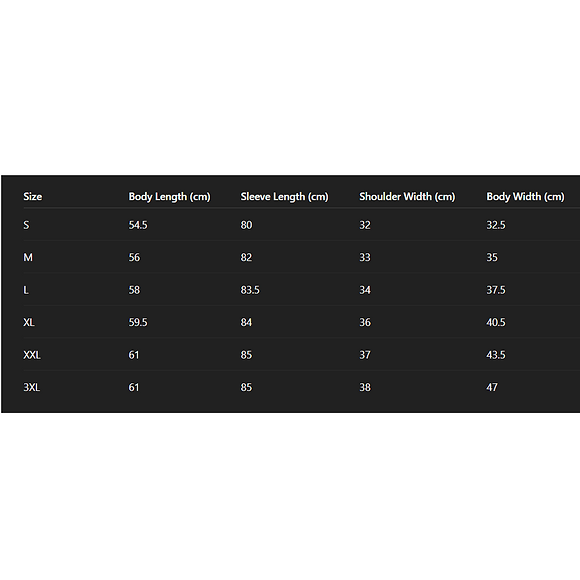
Task: Select the M size row label
Action: click(x=28, y=257)
